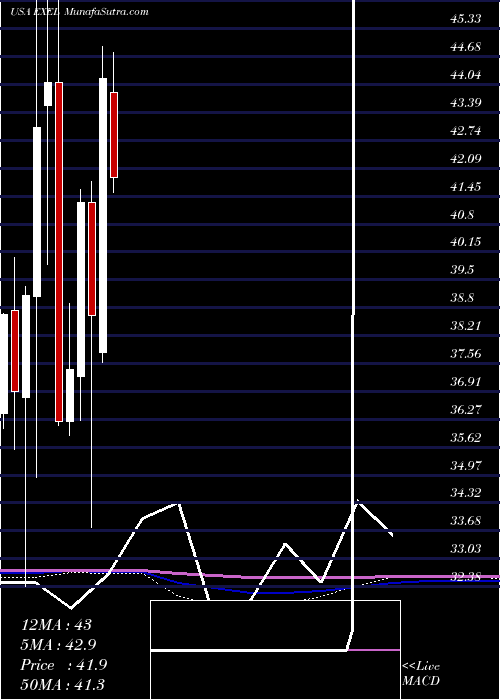500x700 pixels.
Task: Select the 37.56 price axis label
Action: point(465,354)
